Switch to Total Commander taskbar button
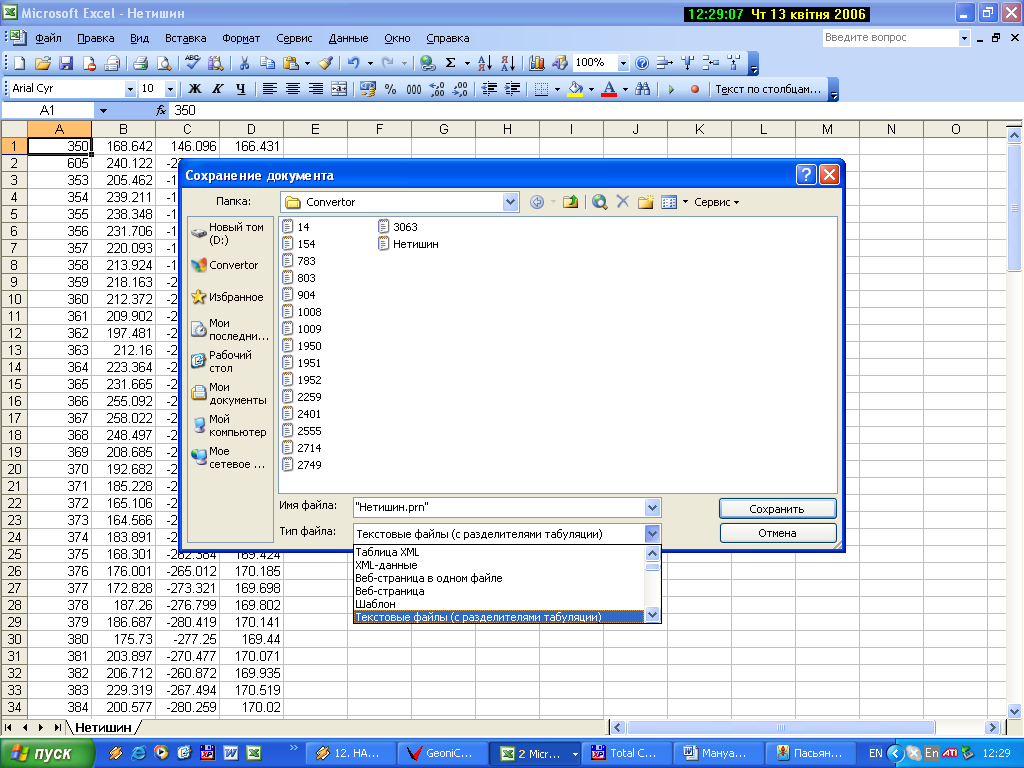This screenshot has width=1024, height=768. (626, 753)
